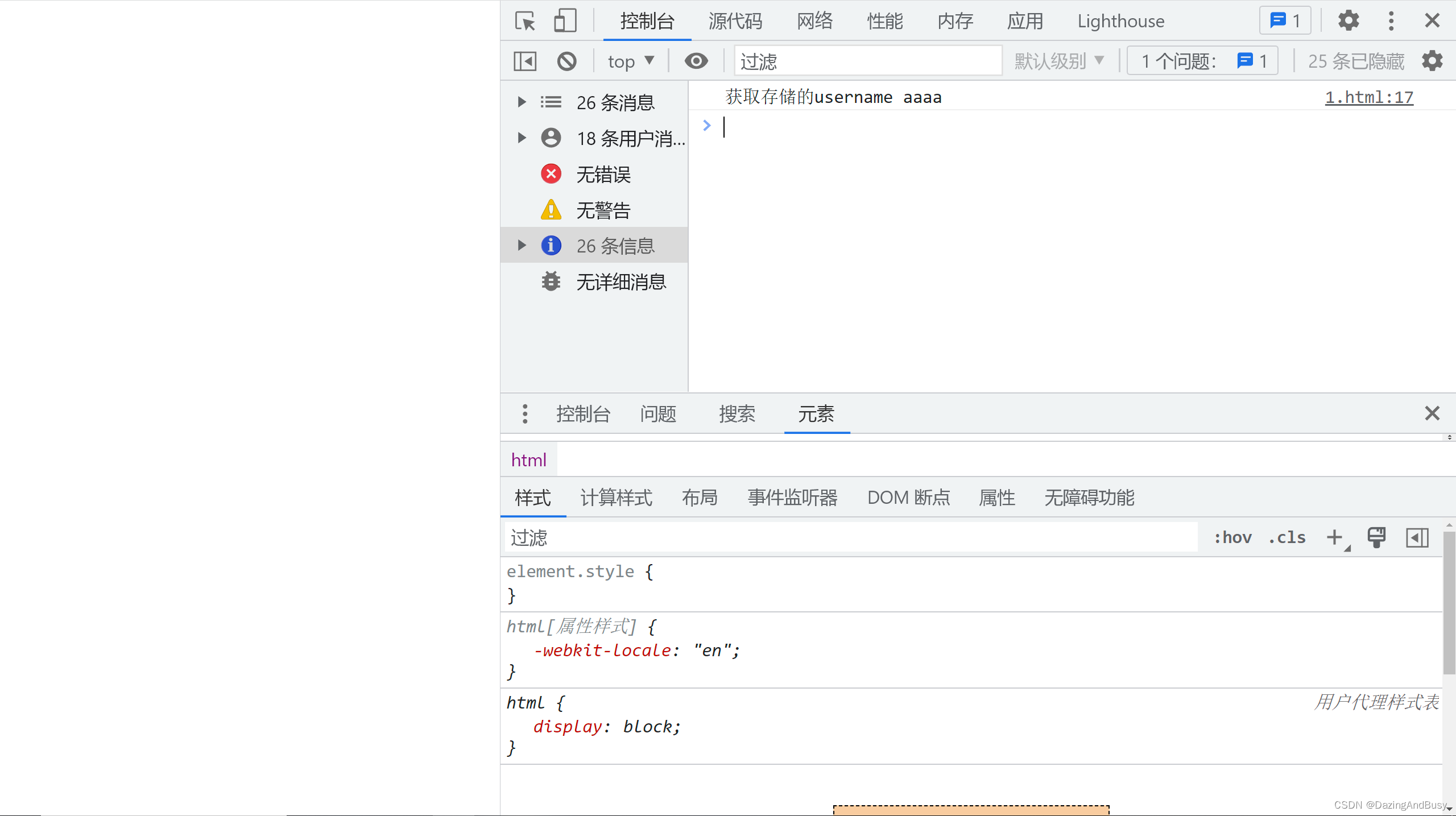Add a new style rule with plus icon
The height and width of the screenshot is (816, 1456).
[1334, 537]
